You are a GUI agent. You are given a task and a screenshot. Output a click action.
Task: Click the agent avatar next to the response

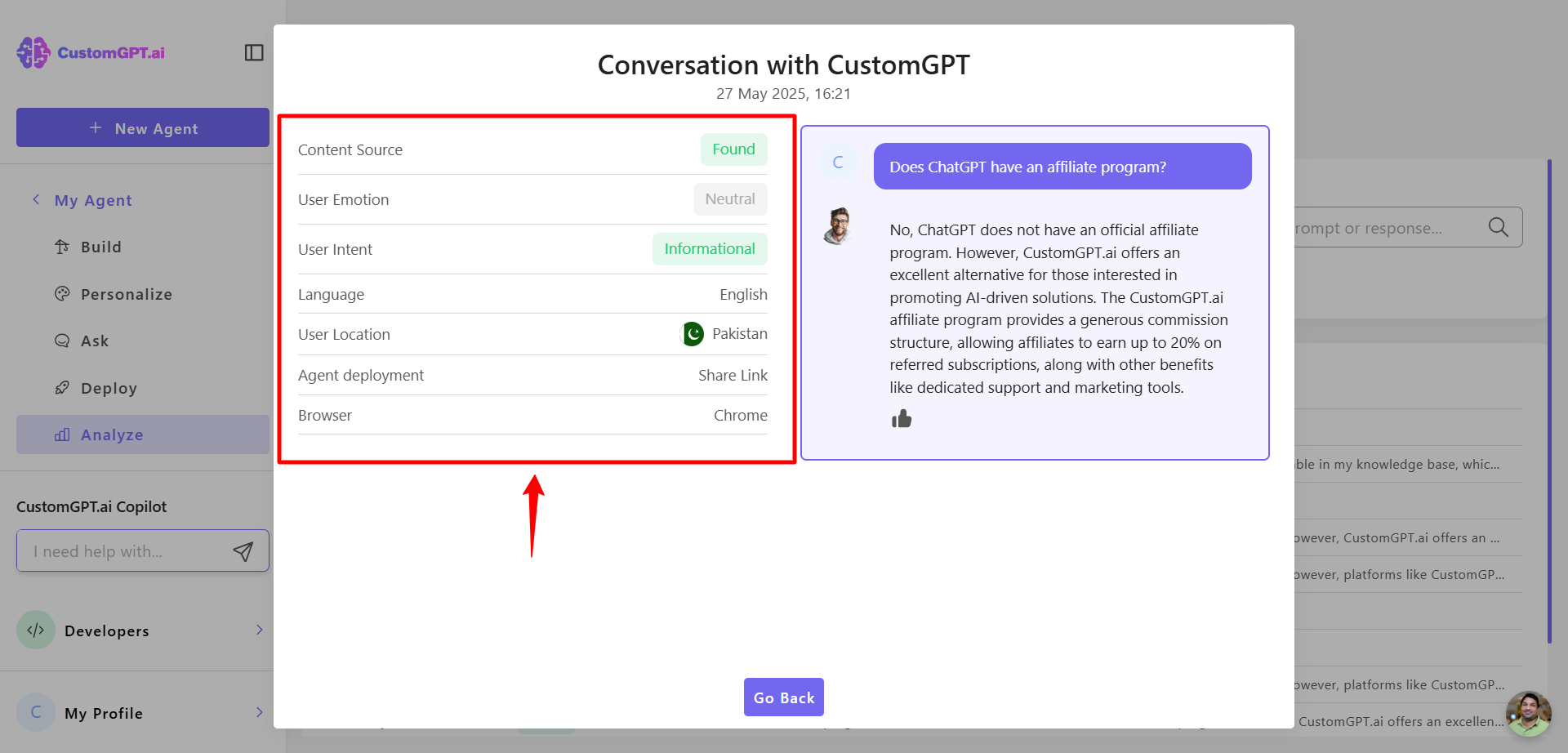[838, 226]
